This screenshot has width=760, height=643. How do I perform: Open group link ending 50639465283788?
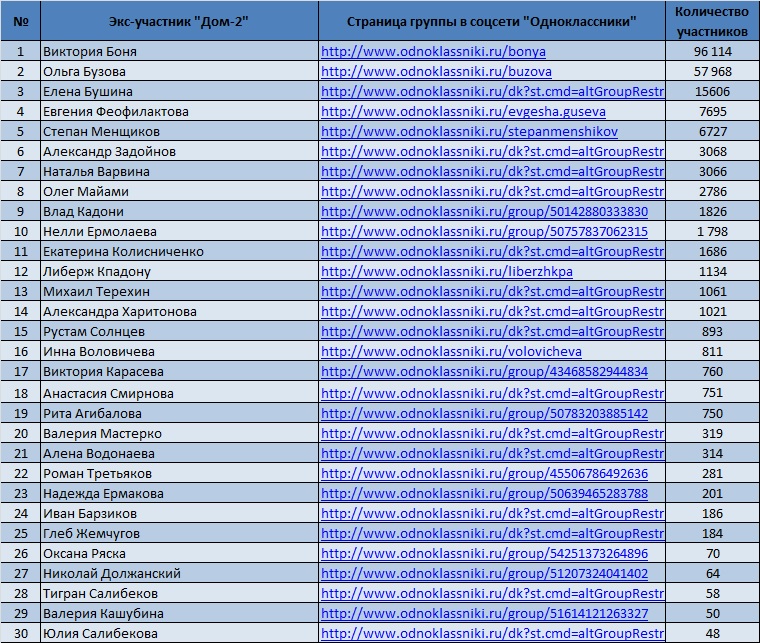(484, 493)
